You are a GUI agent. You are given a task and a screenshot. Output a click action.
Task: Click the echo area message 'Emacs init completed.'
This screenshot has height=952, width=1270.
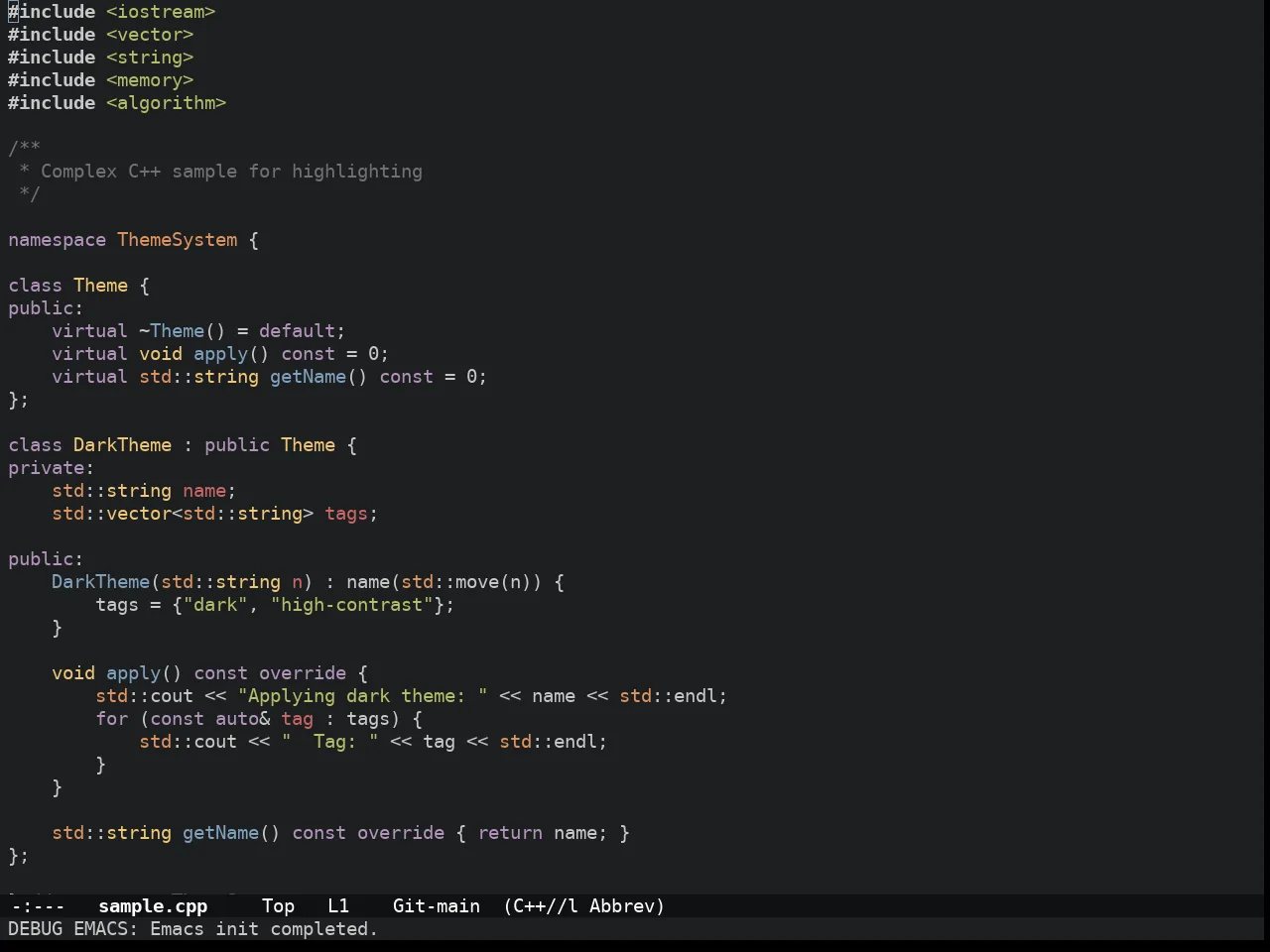pos(264,928)
